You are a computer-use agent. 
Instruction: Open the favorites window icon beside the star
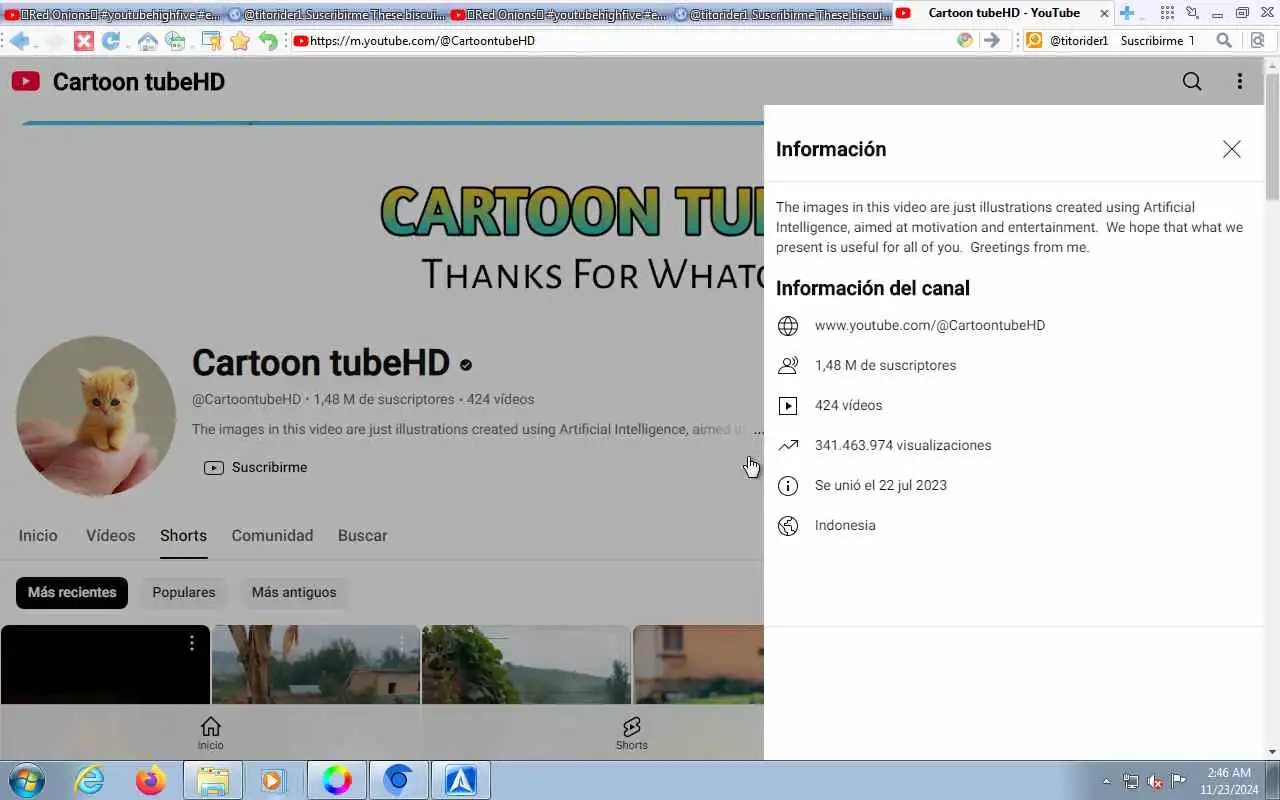[x=211, y=41]
